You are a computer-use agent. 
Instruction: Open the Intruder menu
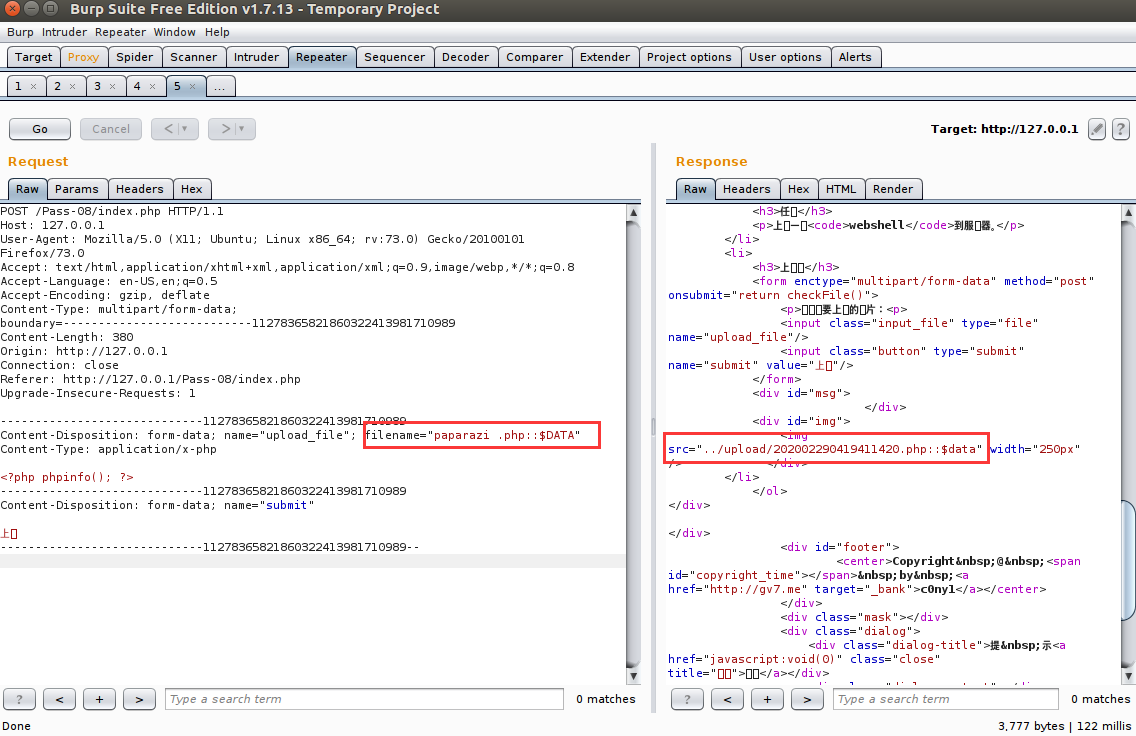pyautogui.click(x=64, y=32)
